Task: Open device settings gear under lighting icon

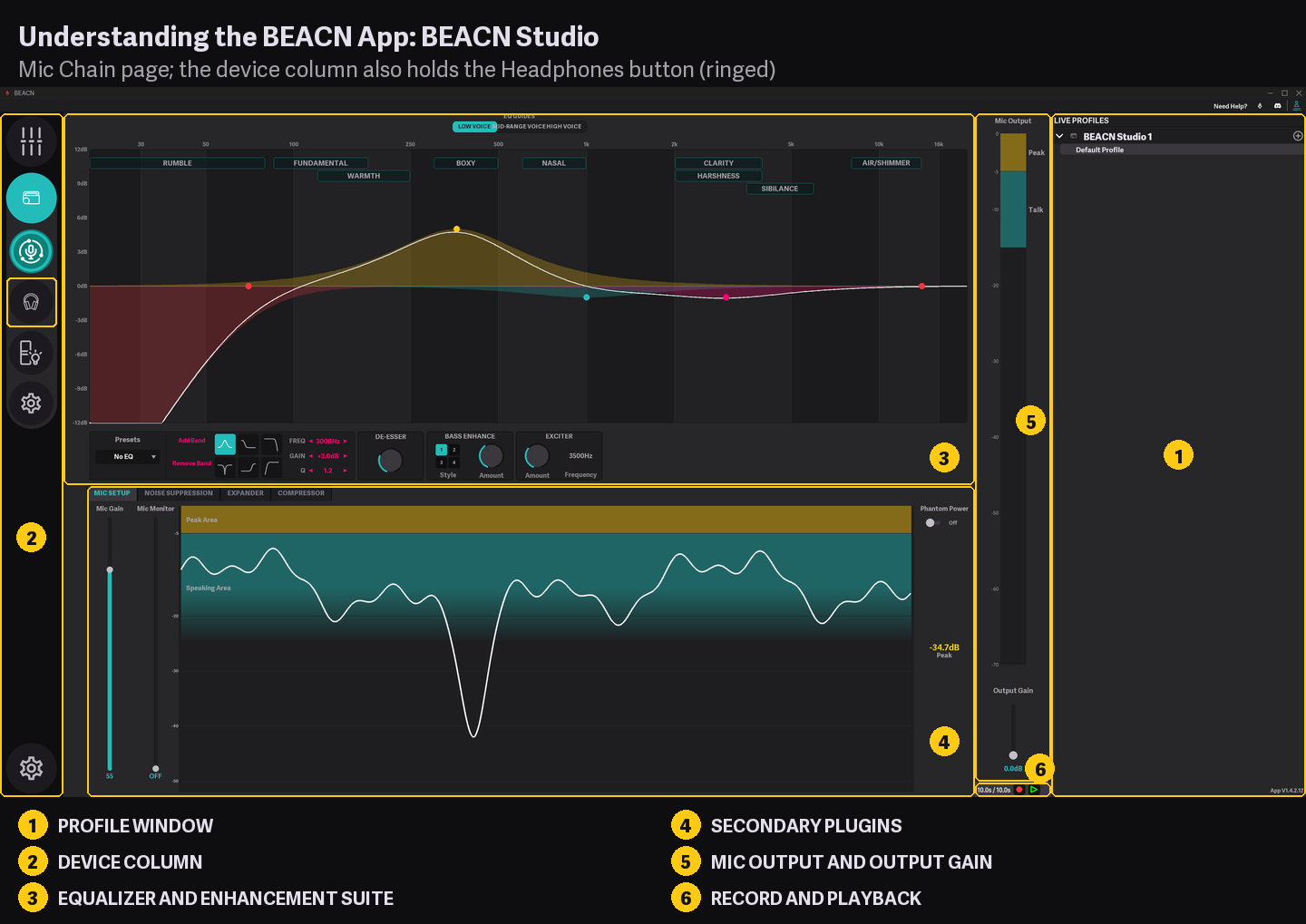Action: click(32, 403)
